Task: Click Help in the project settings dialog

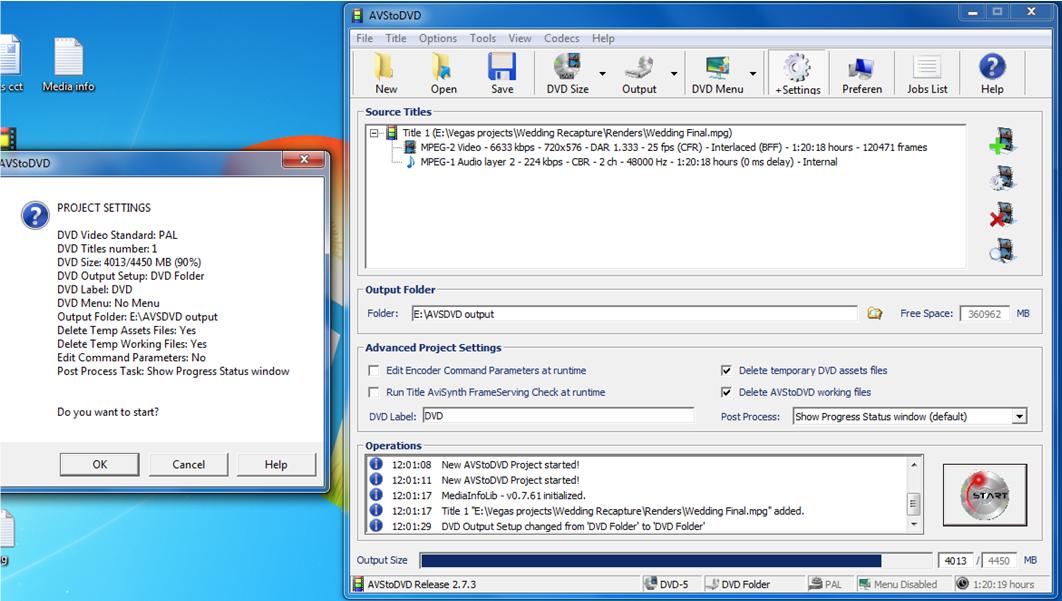Action: (x=276, y=464)
